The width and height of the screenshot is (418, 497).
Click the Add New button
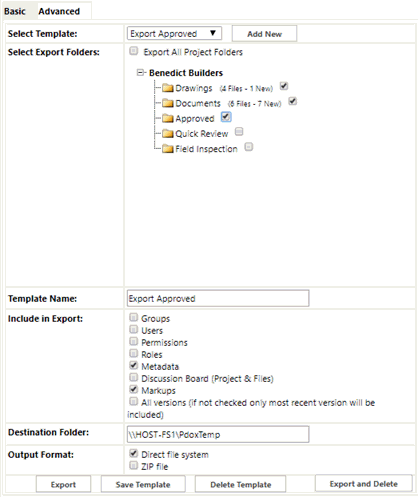264,34
